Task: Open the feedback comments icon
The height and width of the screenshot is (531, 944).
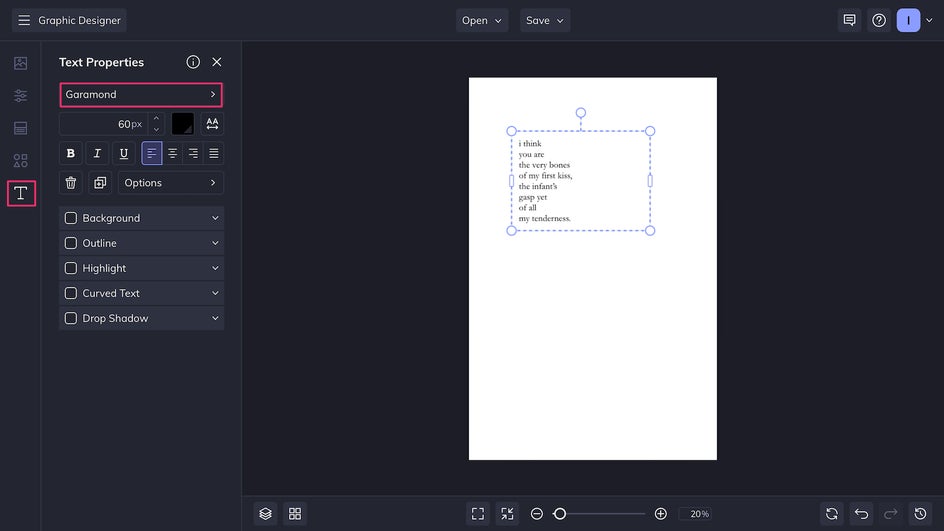Action: tap(849, 20)
